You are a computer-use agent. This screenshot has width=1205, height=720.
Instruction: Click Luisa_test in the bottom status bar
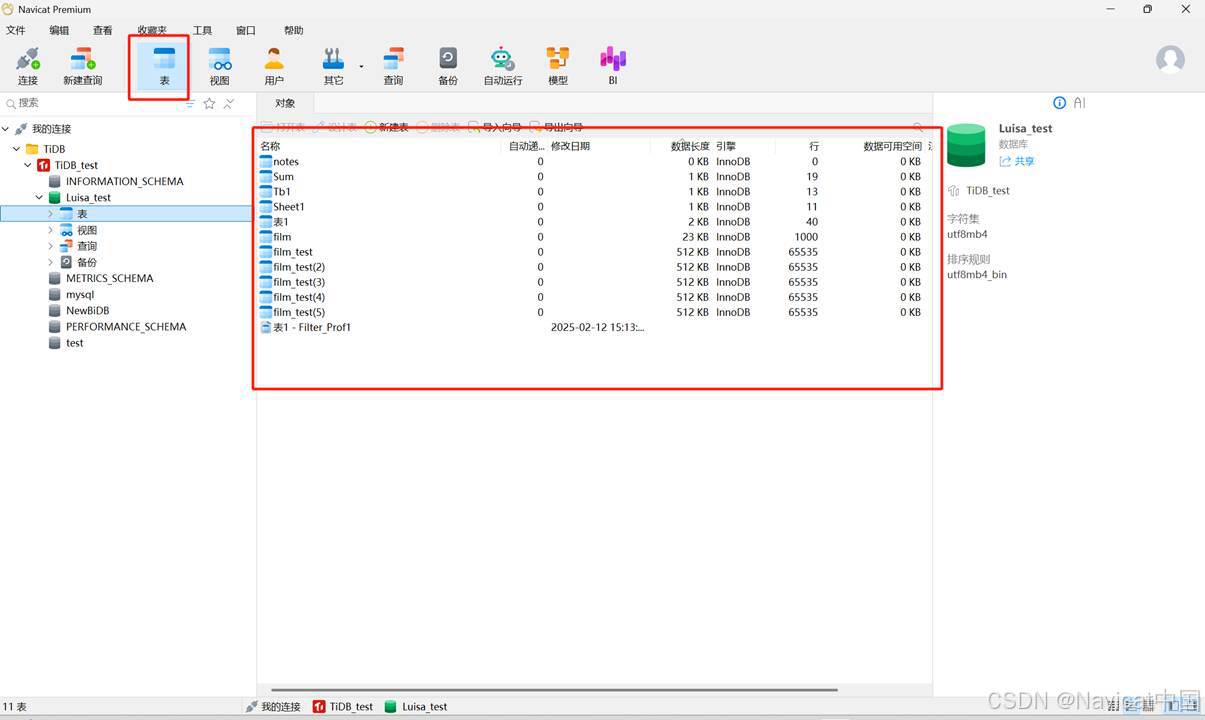(416, 706)
